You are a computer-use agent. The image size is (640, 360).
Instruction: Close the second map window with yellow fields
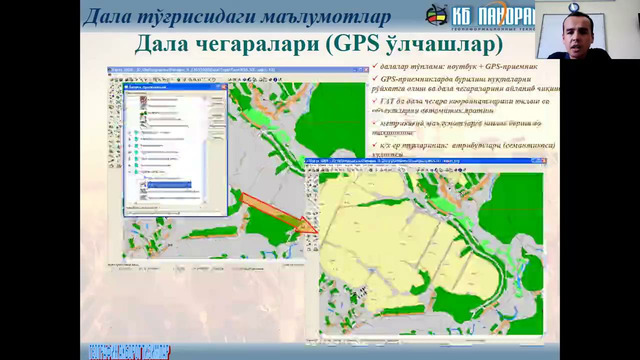tap(544, 161)
